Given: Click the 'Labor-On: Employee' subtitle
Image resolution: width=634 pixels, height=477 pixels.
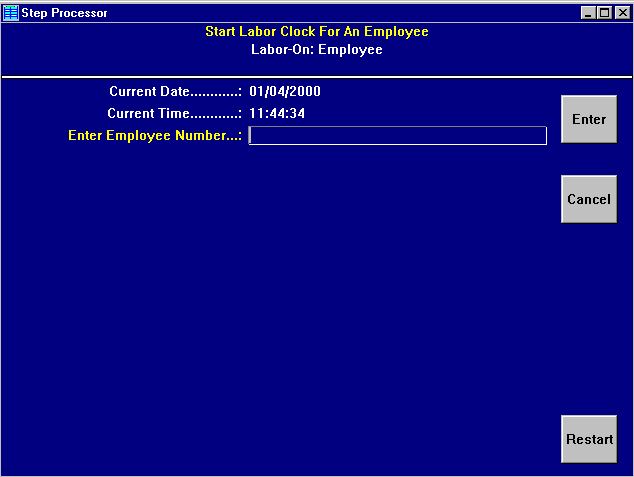Looking at the screenshot, I should (317, 49).
